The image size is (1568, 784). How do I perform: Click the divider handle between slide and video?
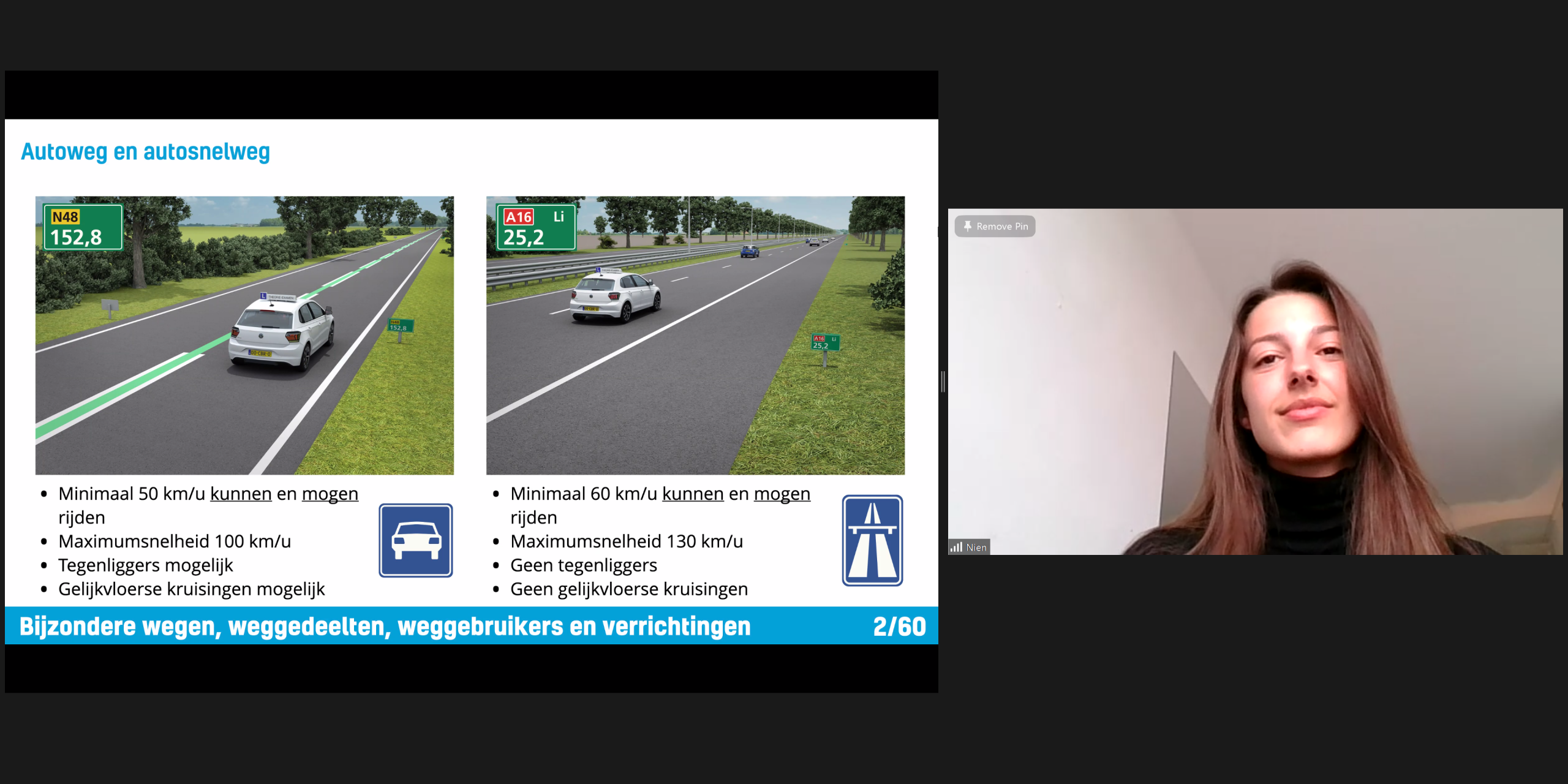pyautogui.click(x=943, y=382)
